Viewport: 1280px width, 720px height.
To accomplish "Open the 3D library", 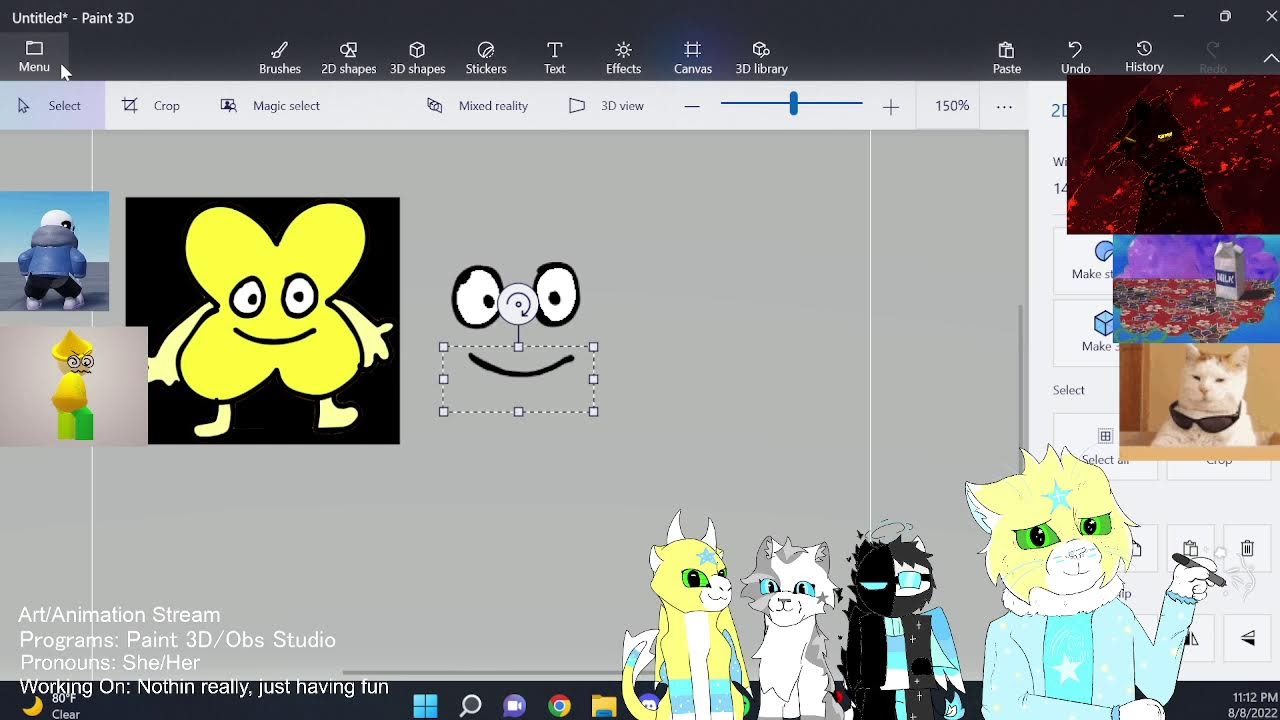I will pos(761,58).
